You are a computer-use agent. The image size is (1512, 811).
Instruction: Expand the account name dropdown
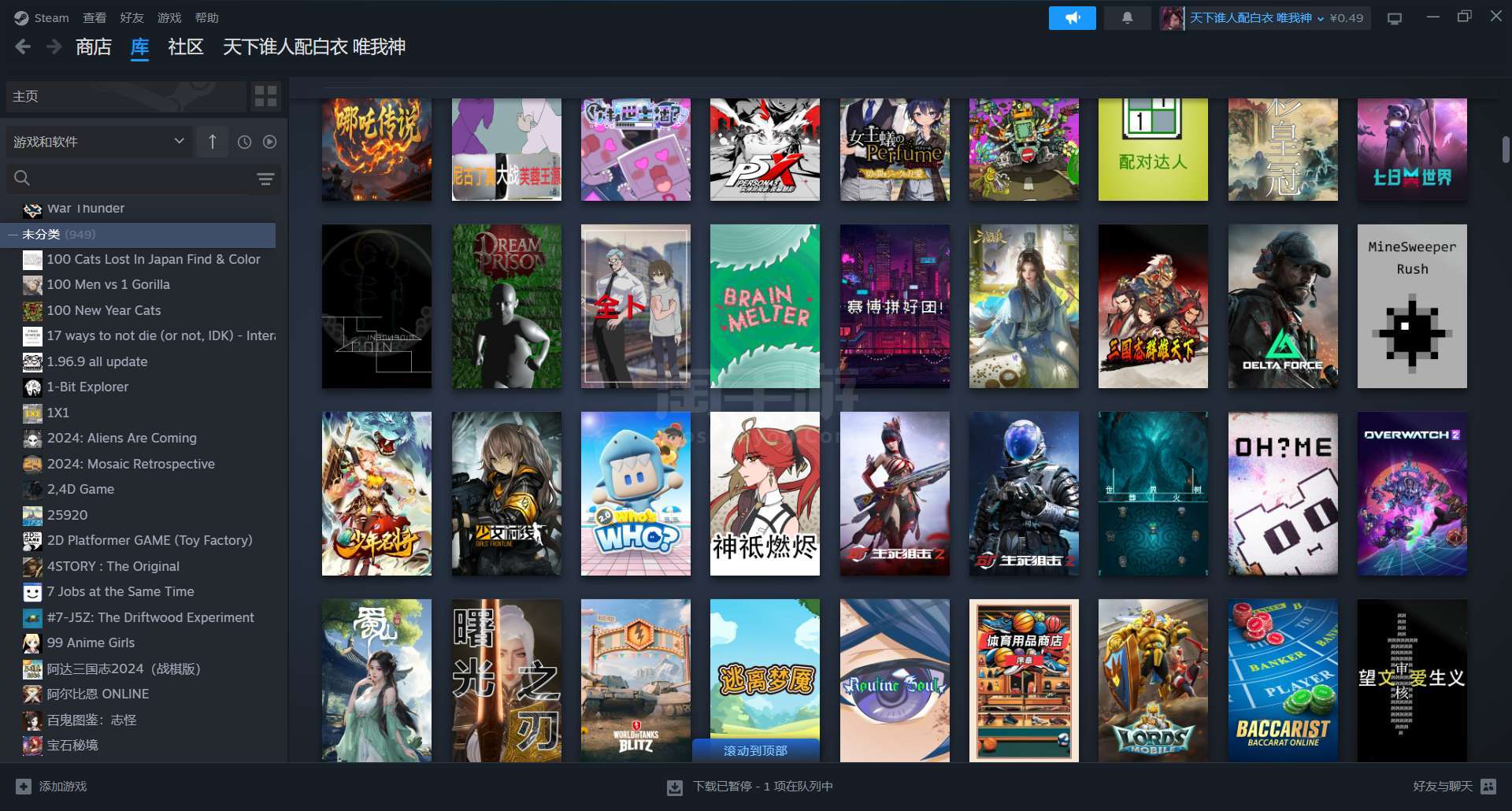point(1321,18)
